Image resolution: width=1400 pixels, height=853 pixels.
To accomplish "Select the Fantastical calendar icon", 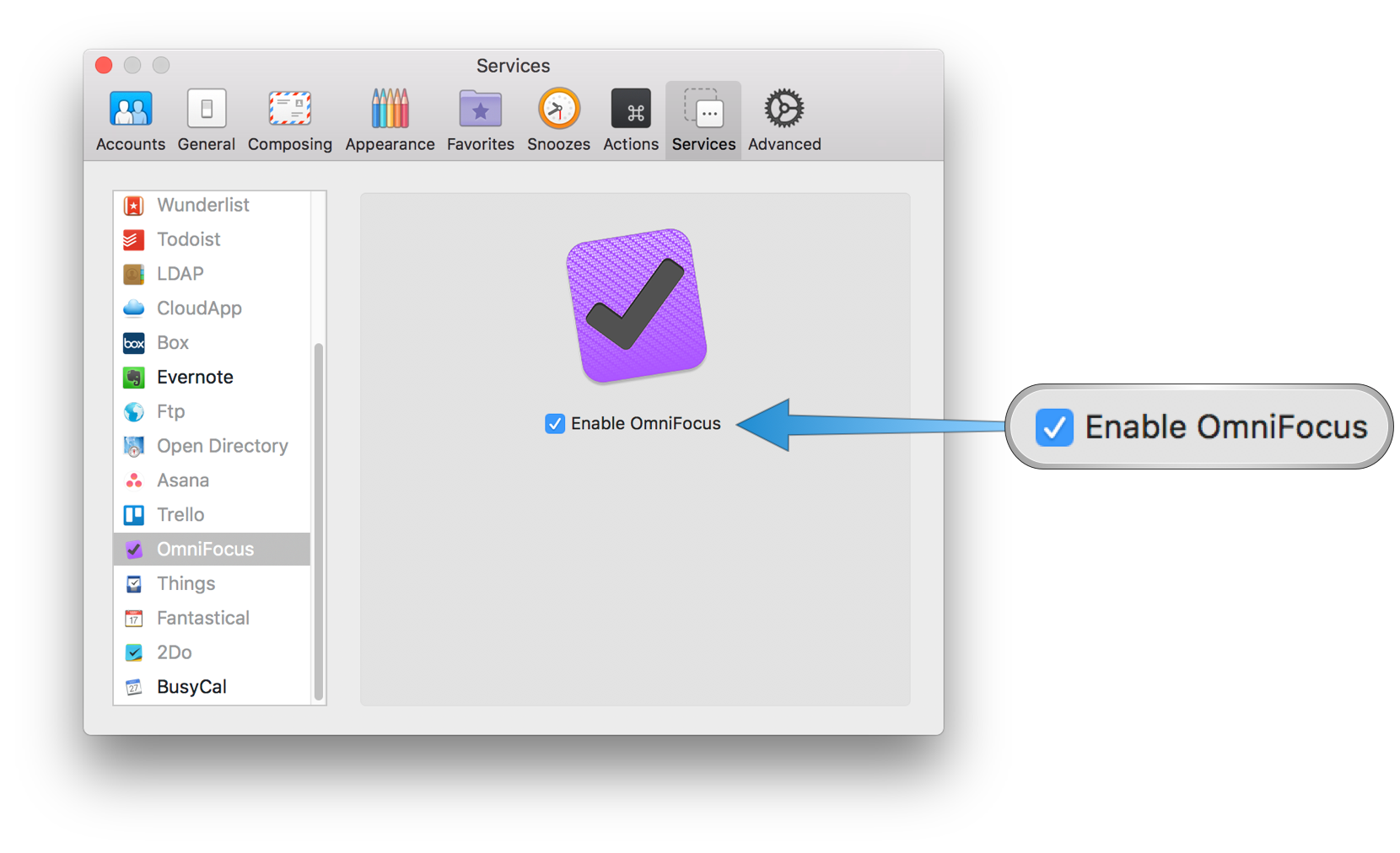I will click(133, 619).
